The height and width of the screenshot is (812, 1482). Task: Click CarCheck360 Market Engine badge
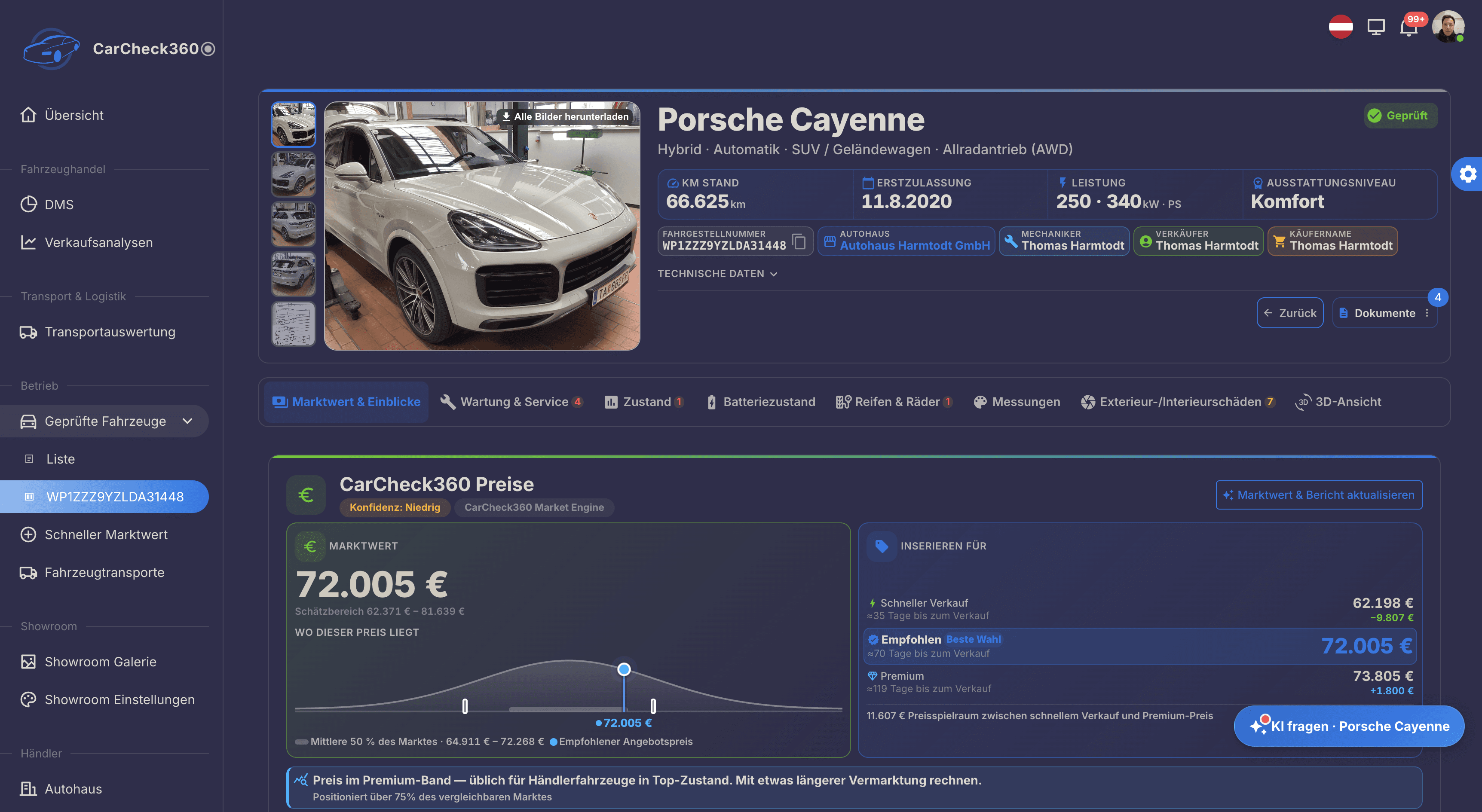(534, 507)
